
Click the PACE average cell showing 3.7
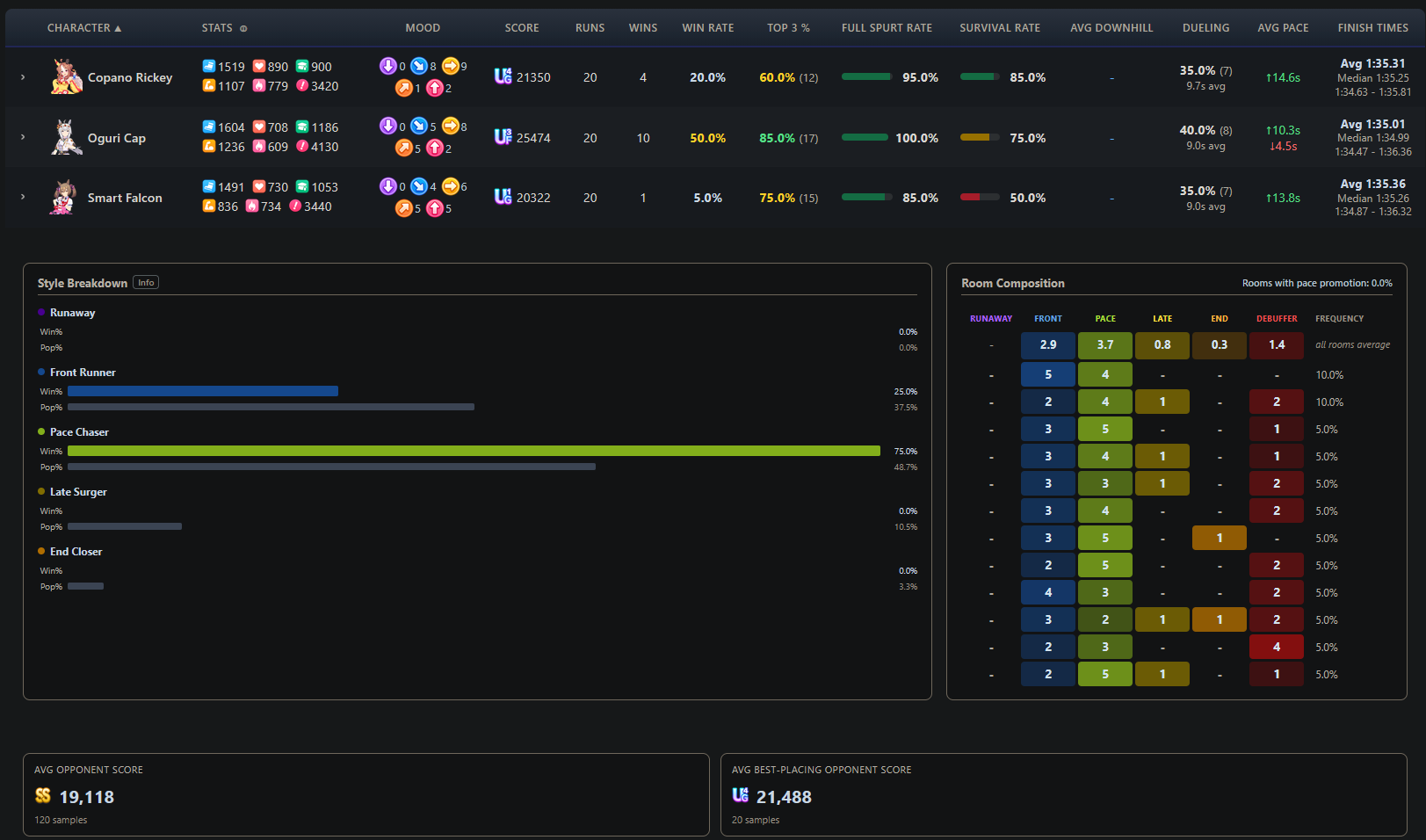[1105, 345]
